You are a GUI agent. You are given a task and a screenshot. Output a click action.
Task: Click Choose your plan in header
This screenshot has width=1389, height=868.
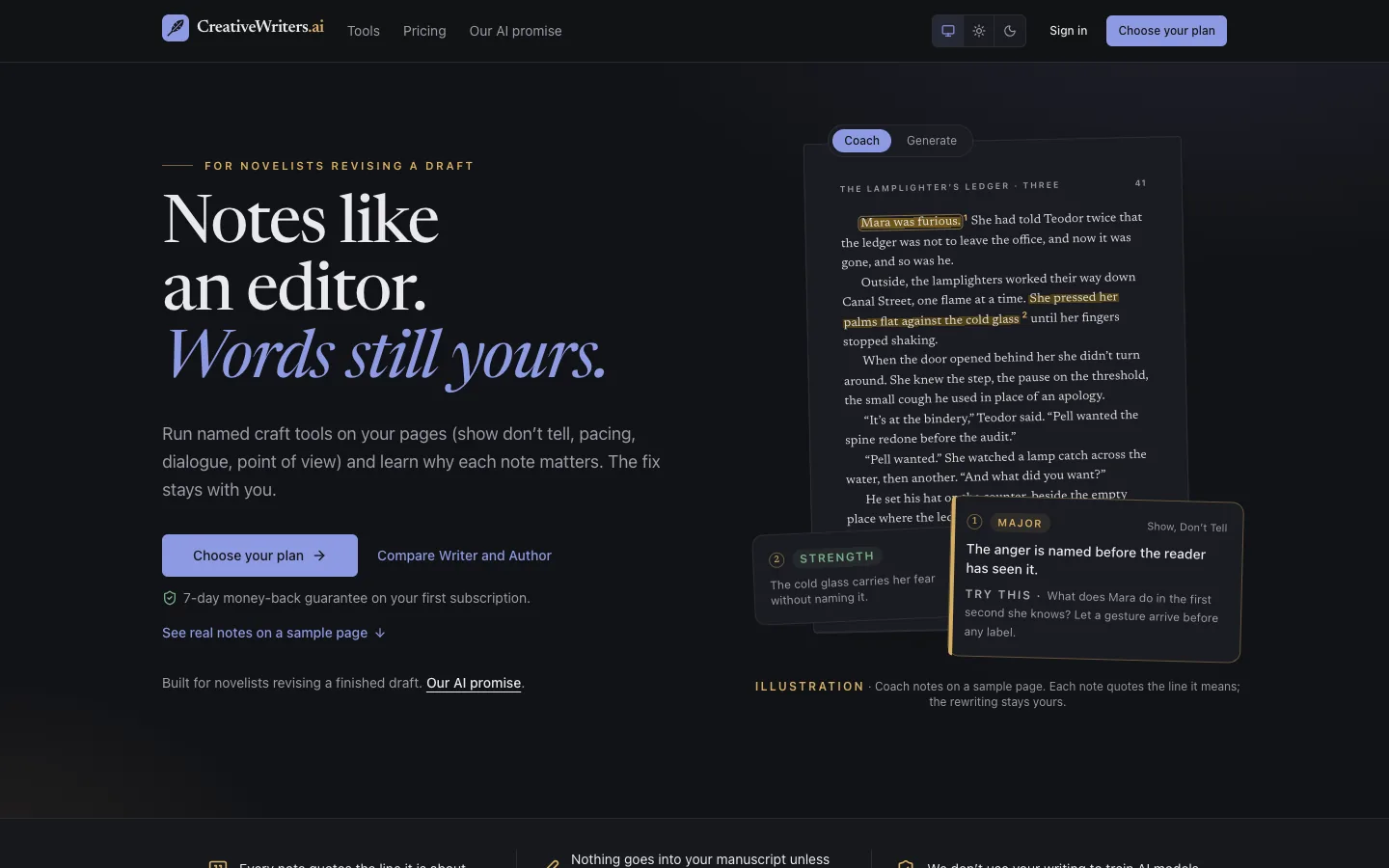pyautogui.click(x=1166, y=31)
